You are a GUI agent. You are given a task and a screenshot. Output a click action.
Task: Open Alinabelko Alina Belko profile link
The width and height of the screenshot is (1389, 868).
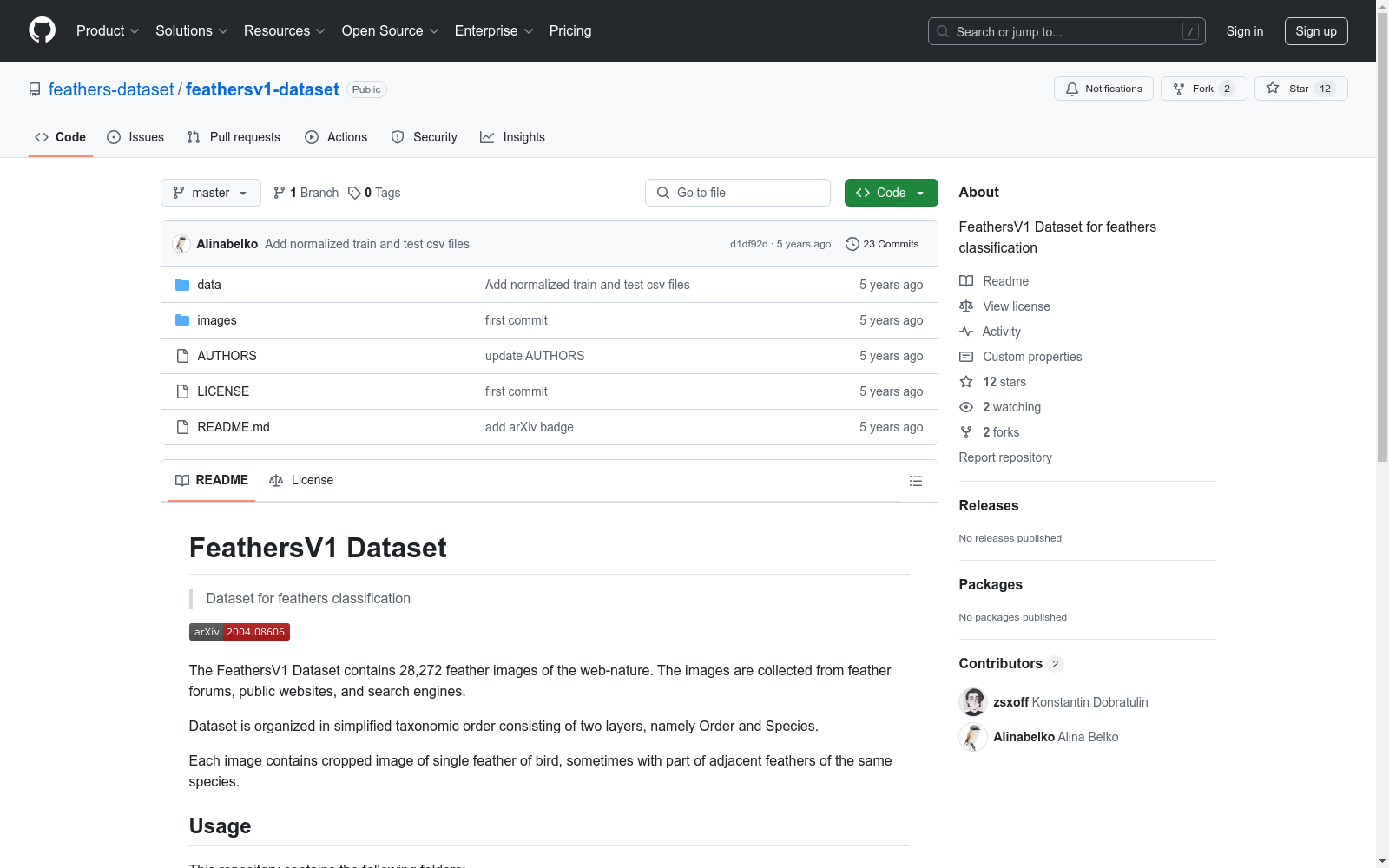coord(1056,737)
